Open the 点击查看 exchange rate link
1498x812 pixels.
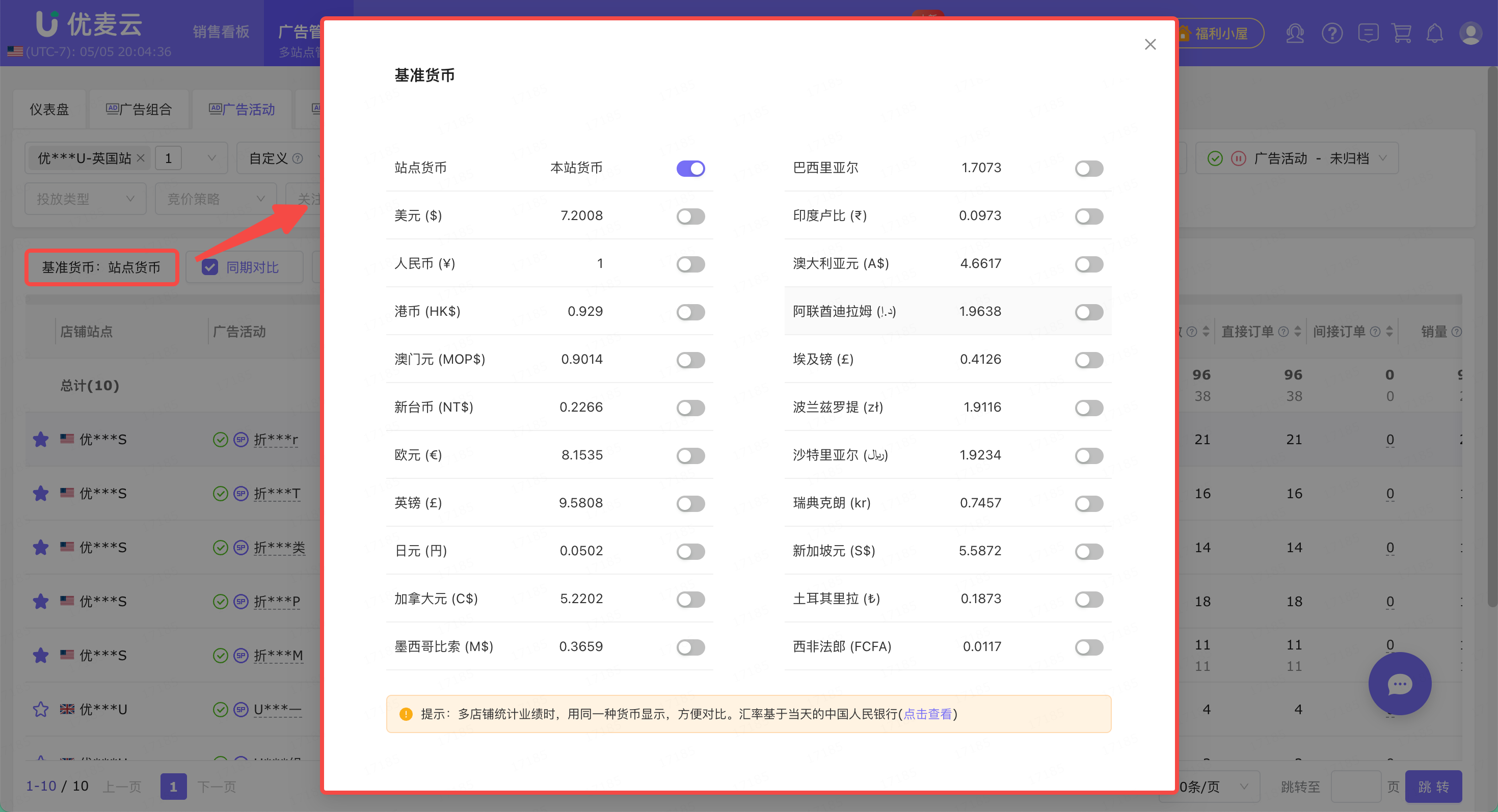pyautogui.click(x=927, y=714)
